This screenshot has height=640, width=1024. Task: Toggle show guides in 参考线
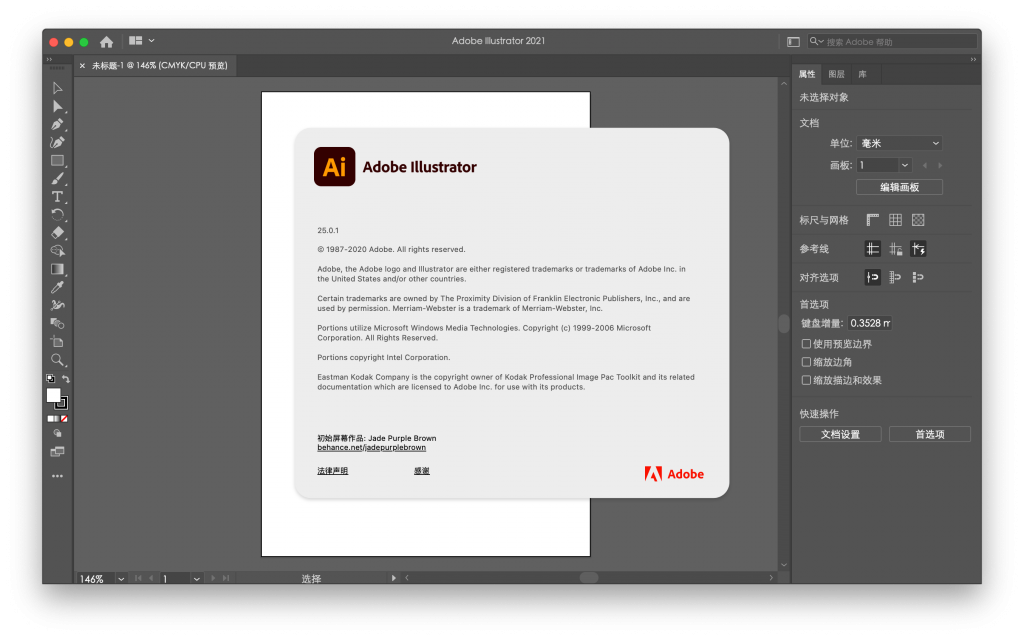872,249
